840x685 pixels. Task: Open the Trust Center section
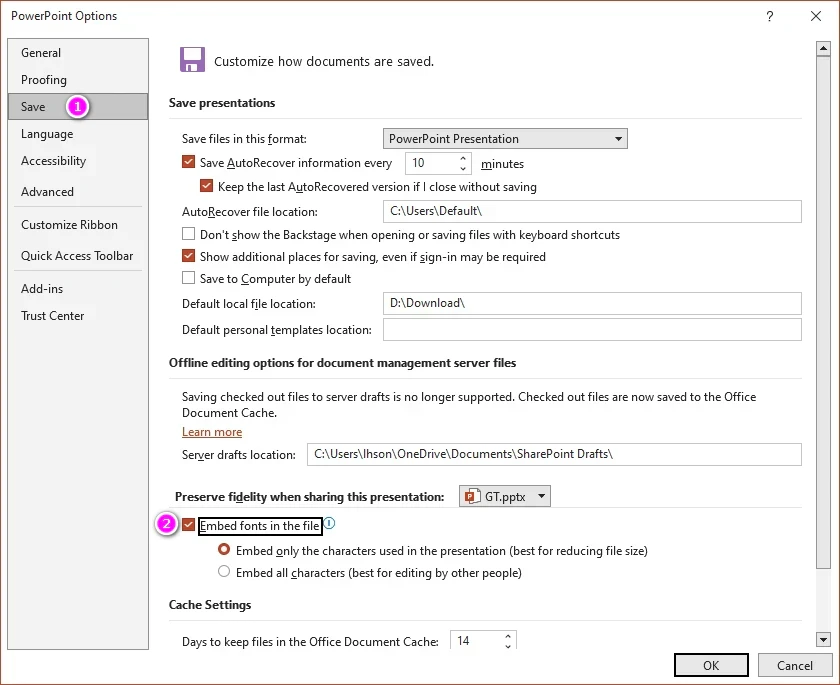[52, 316]
